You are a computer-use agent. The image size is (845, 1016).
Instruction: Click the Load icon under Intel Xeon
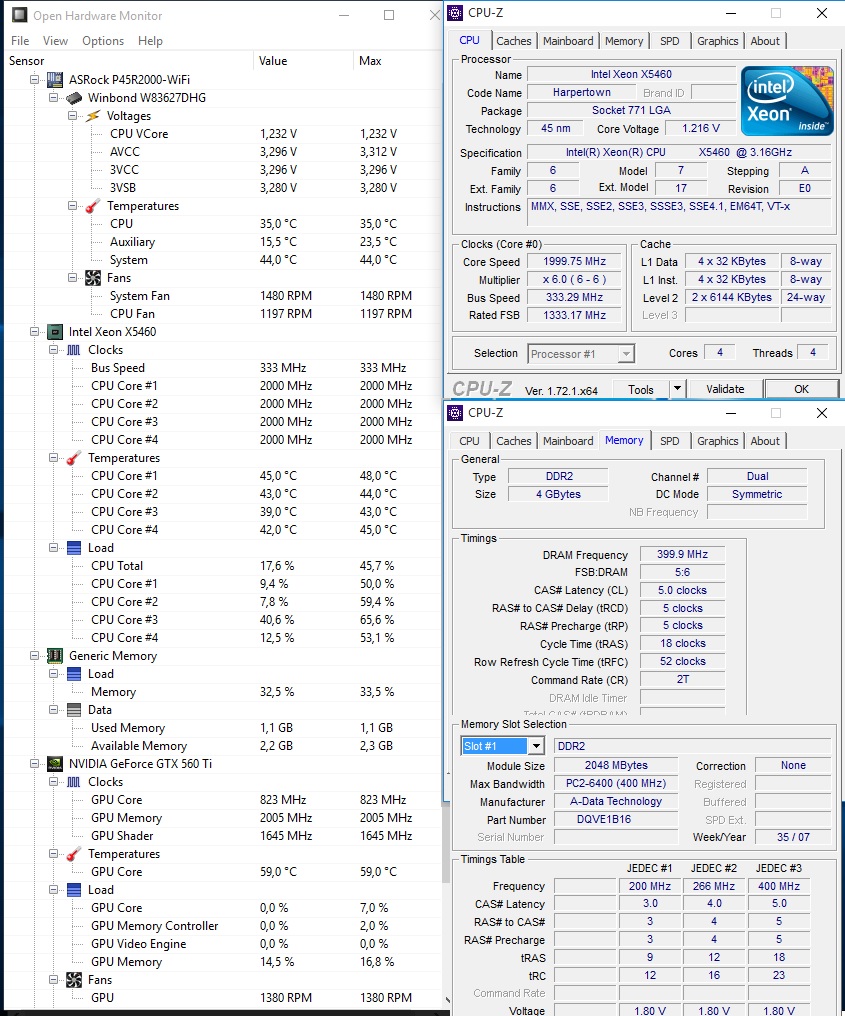point(74,548)
